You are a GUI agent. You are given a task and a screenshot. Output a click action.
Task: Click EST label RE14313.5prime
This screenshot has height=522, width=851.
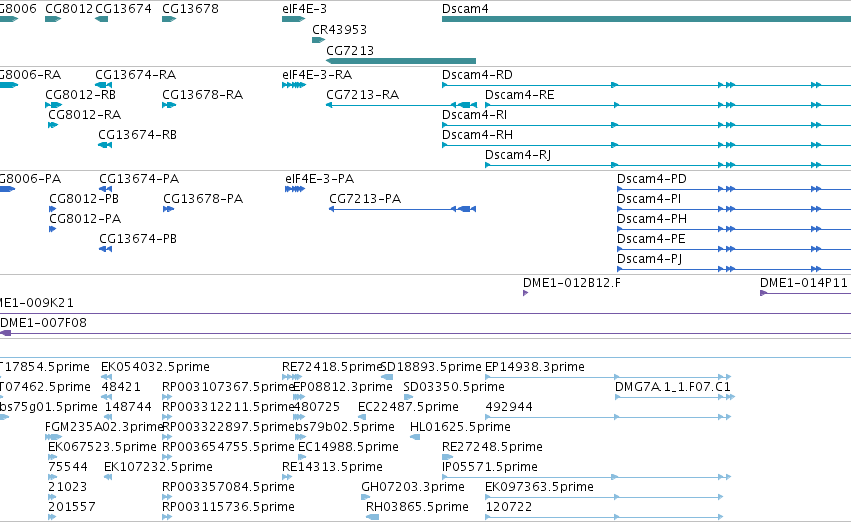(332, 467)
